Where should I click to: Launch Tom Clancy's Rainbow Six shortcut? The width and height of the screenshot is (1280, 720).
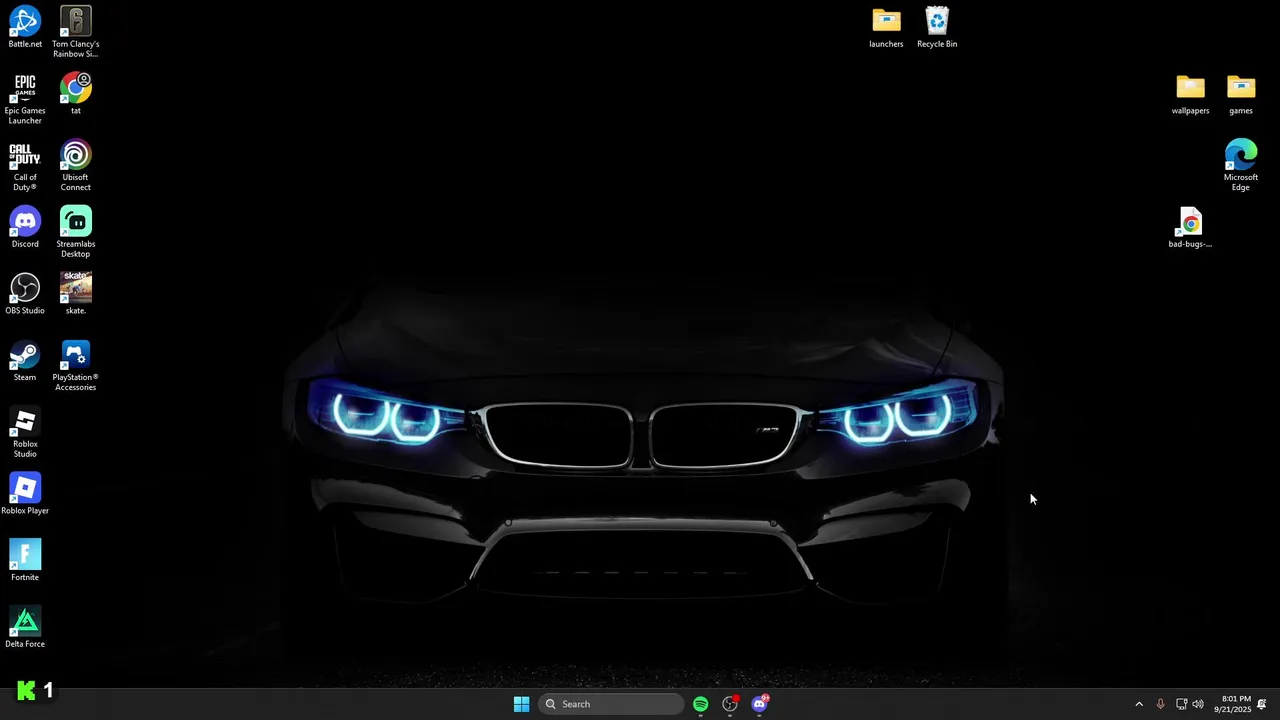pos(76,32)
